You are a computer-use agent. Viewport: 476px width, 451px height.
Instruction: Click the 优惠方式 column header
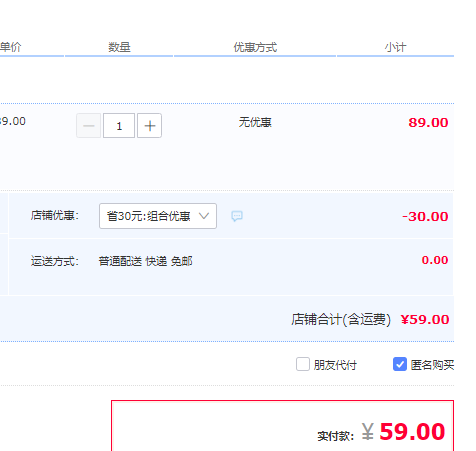tap(255, 47)
